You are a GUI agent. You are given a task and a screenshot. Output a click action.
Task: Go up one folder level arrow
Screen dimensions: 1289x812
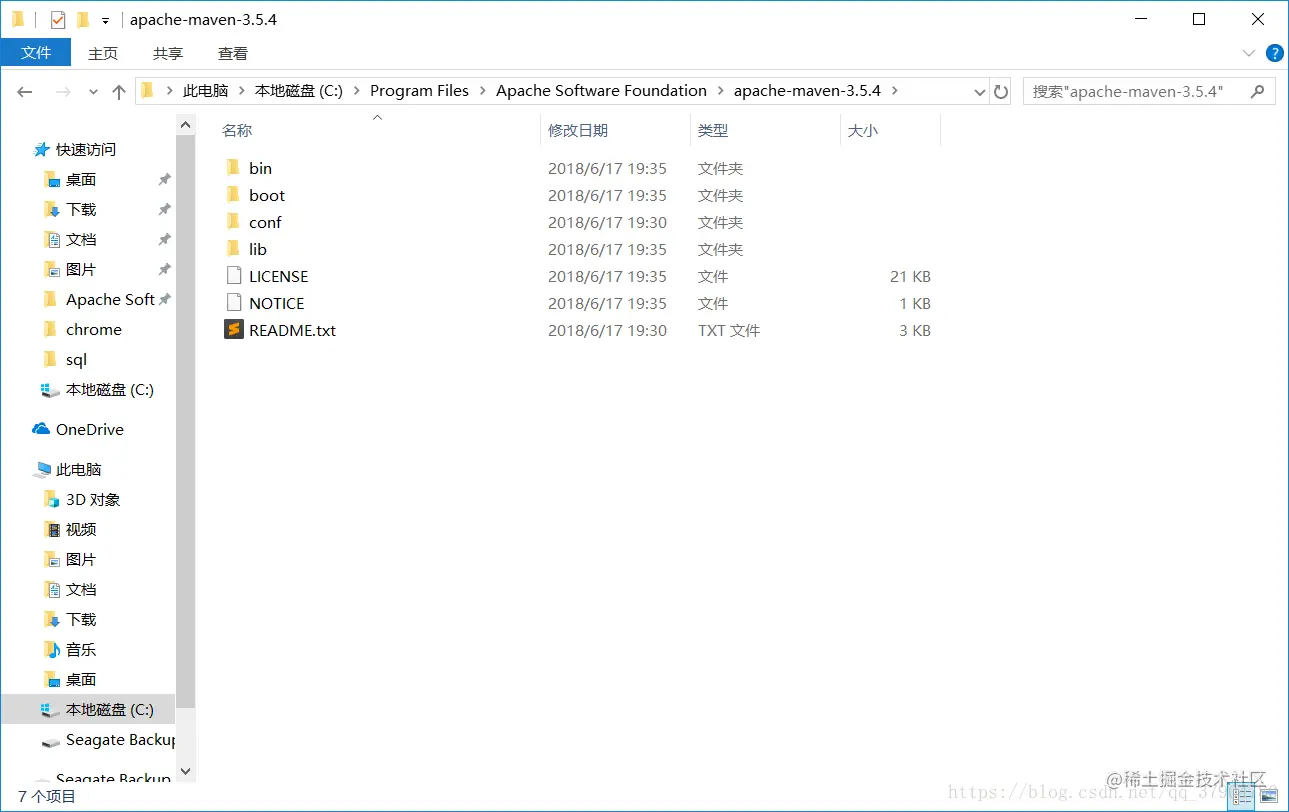[119, 91]
